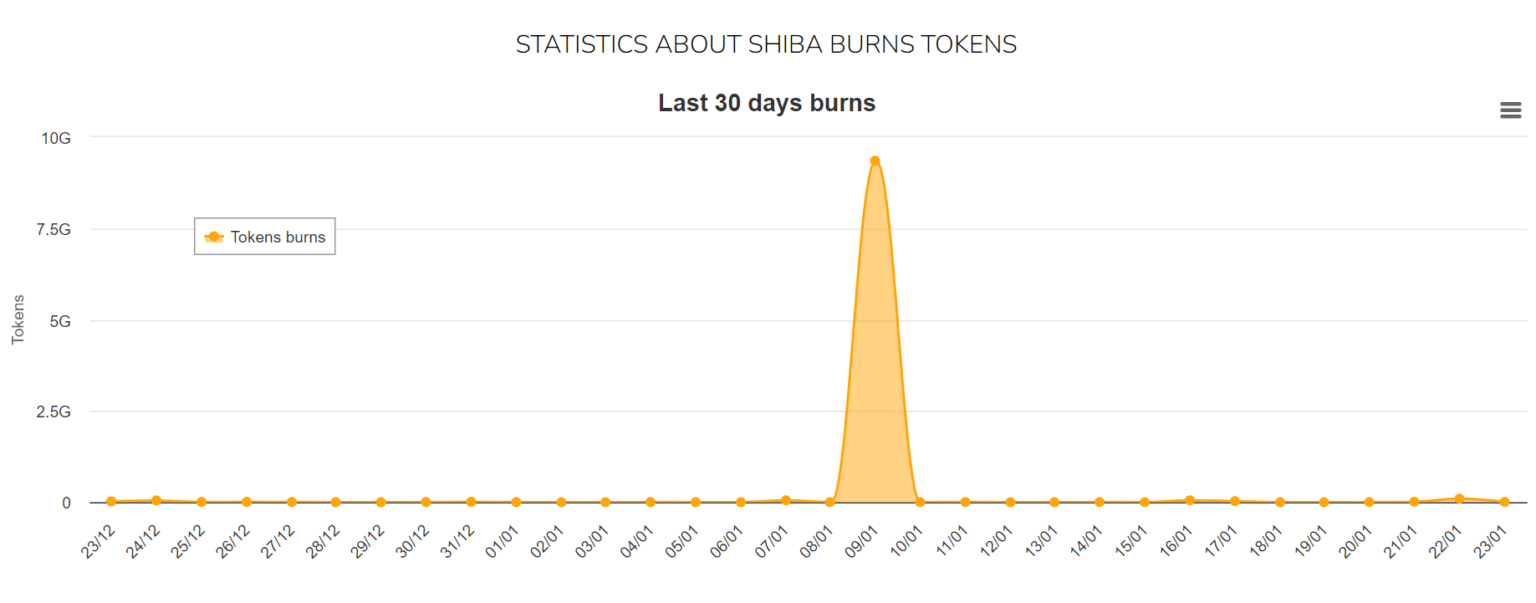Select the data point marker for 24/12

point(155,497)
